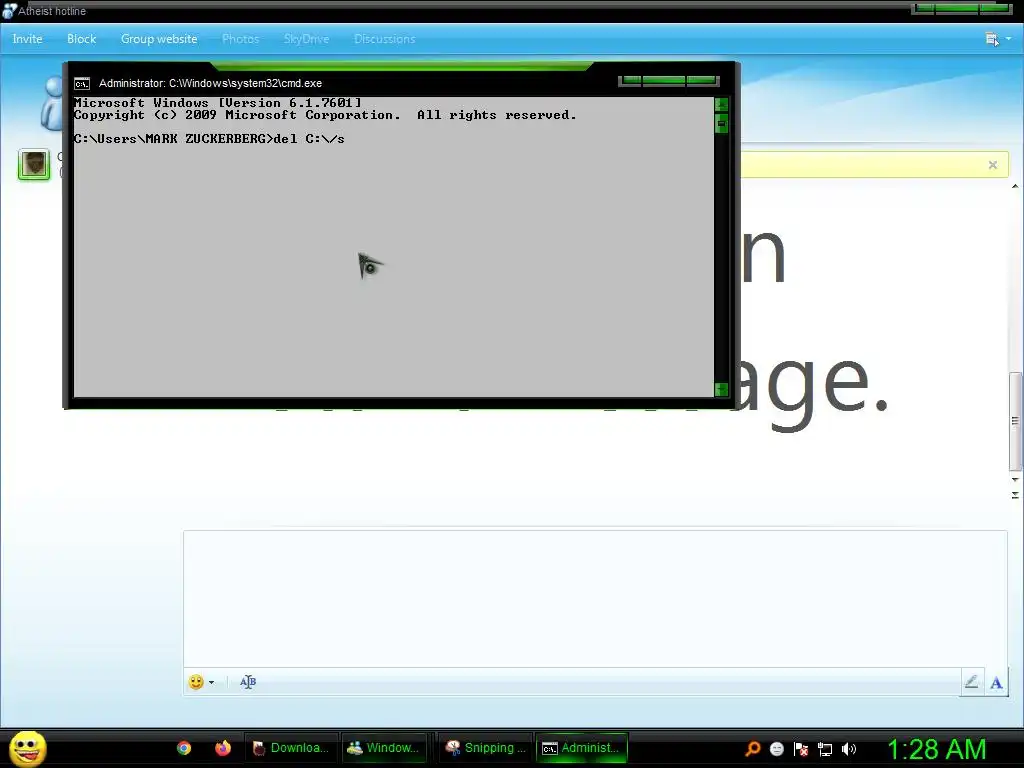This screenshot has height=768, width=1024.
Task: Click conversation scrollbar up arrow
Action: 1015,187
